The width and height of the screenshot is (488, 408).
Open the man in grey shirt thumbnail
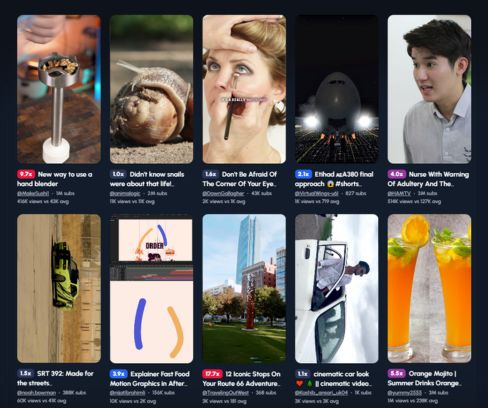(429, 89)
